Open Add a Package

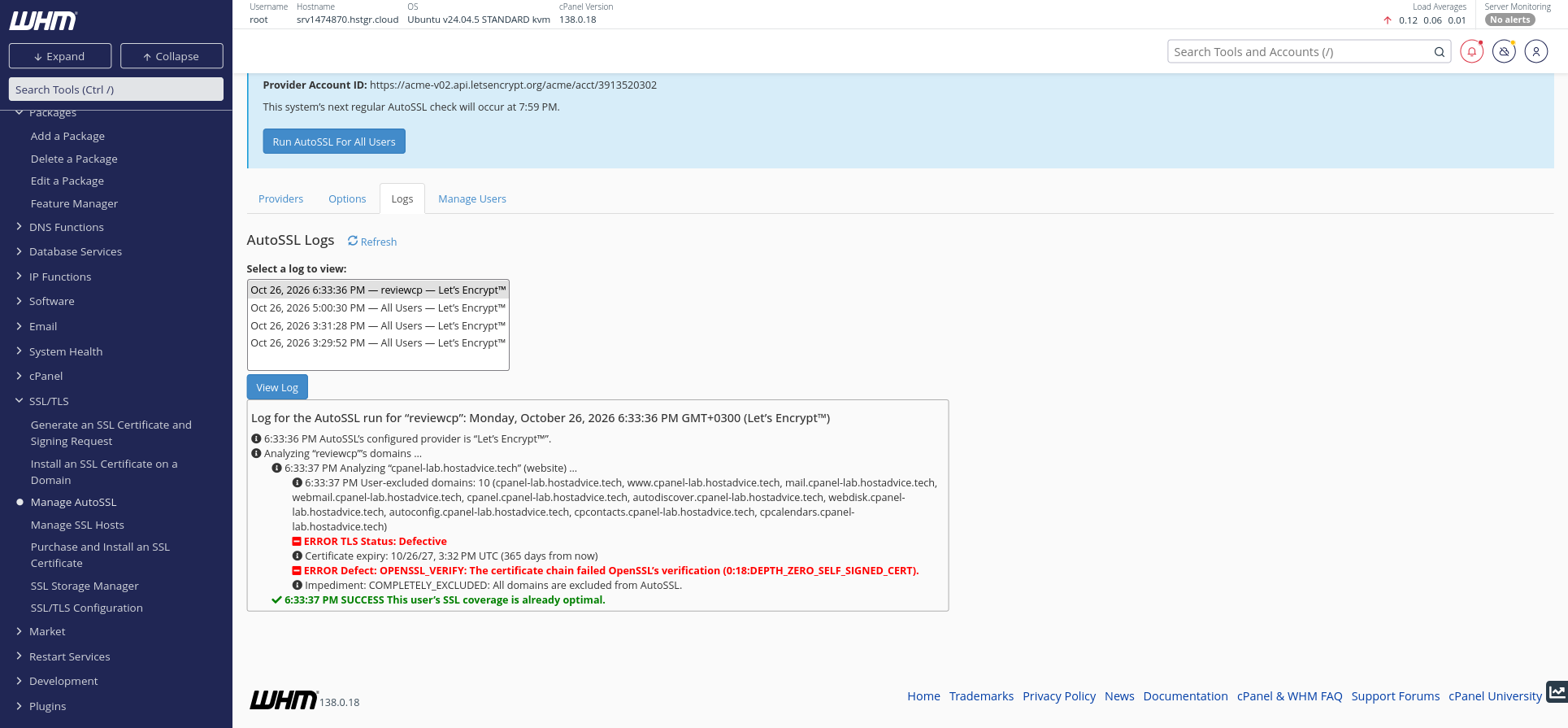point(67,136)
